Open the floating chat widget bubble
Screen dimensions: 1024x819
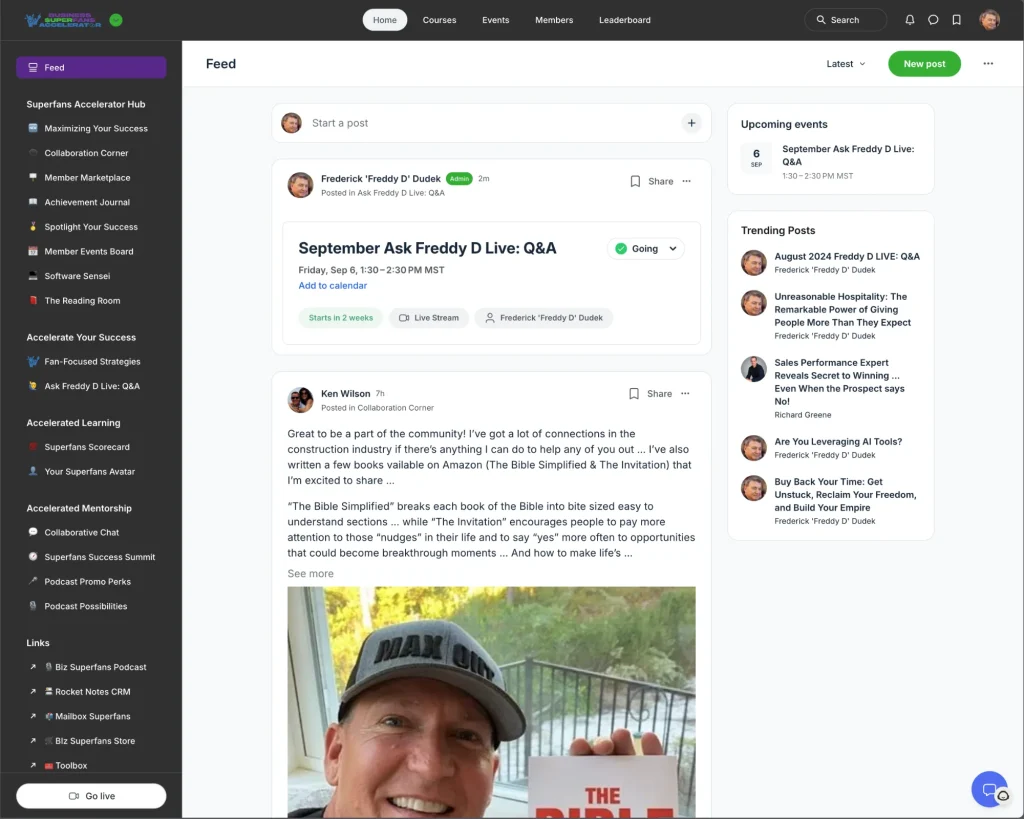click(x=989, y=789)
